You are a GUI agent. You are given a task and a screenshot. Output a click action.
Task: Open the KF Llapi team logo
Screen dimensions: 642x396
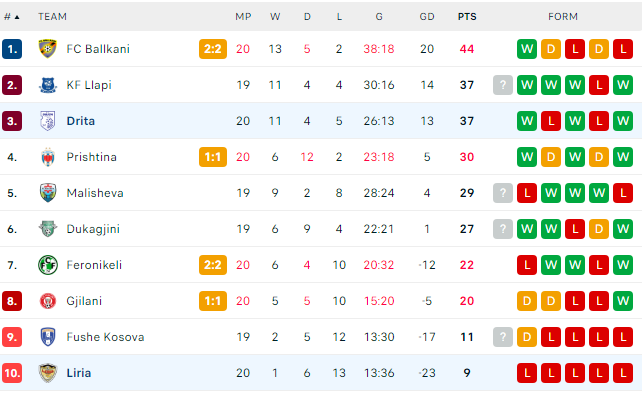pos(47,85)
